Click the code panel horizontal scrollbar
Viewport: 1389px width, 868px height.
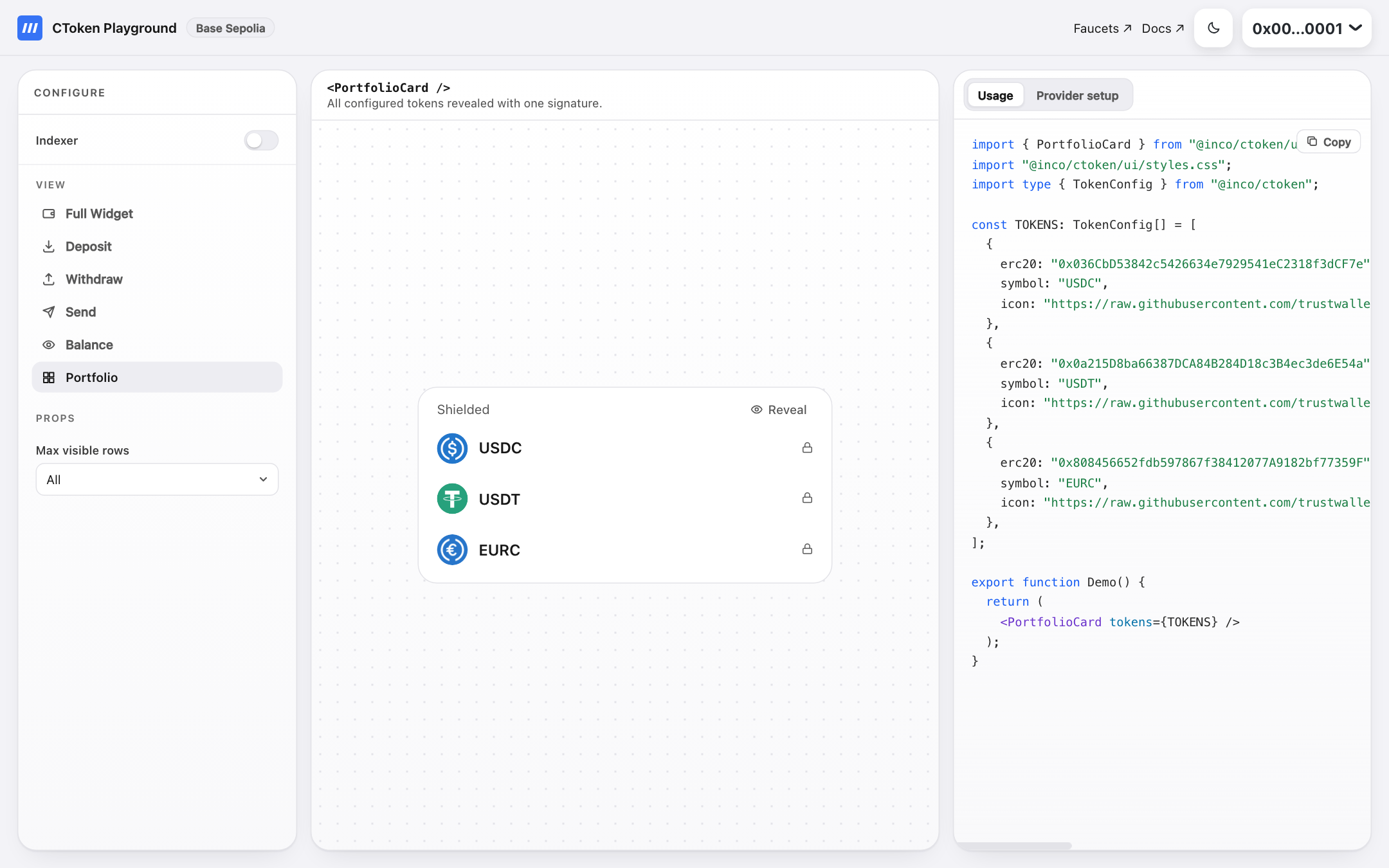click(x=1015, y=845)
